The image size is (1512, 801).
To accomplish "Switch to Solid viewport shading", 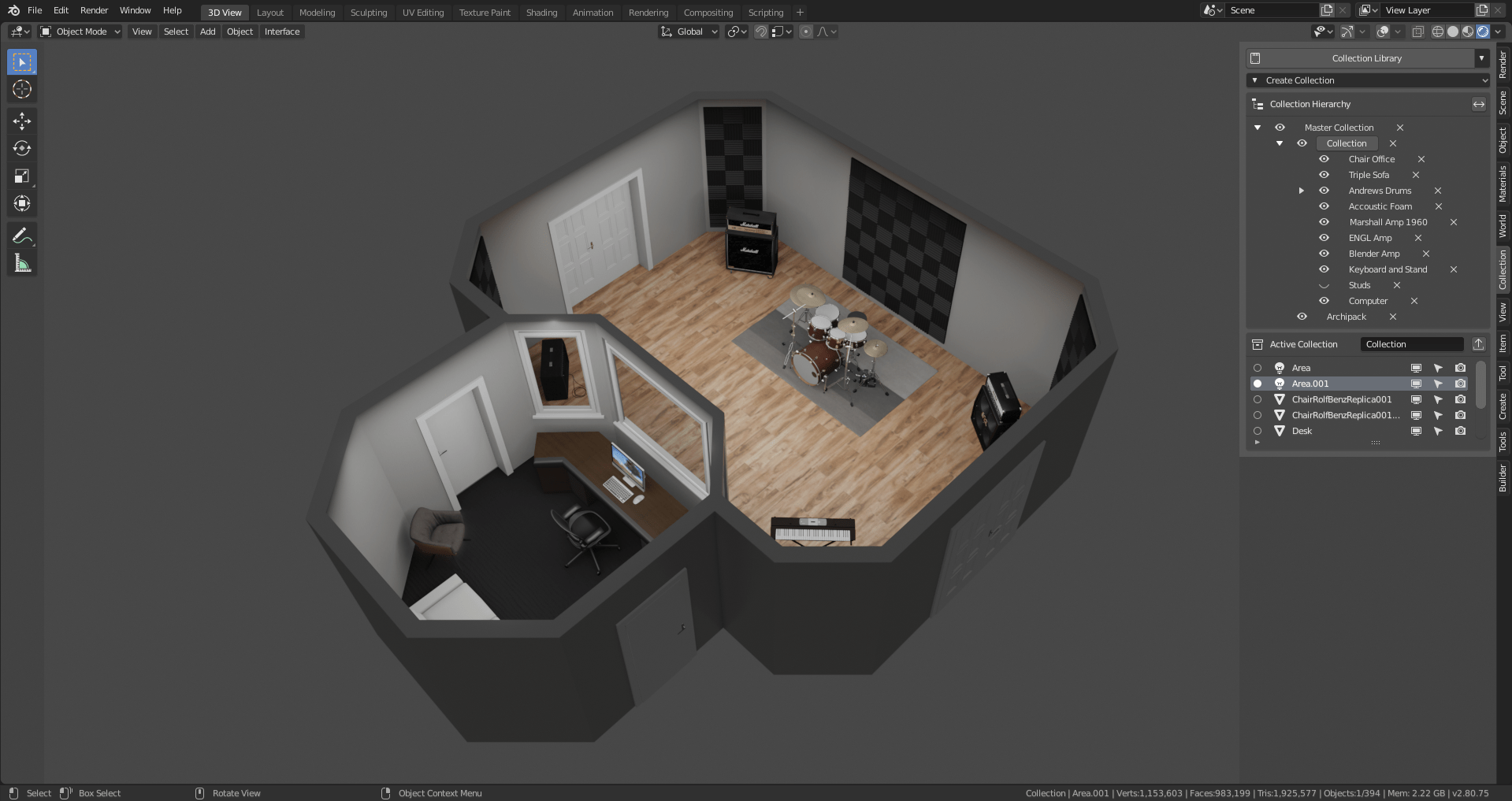I will point(1452,32).
